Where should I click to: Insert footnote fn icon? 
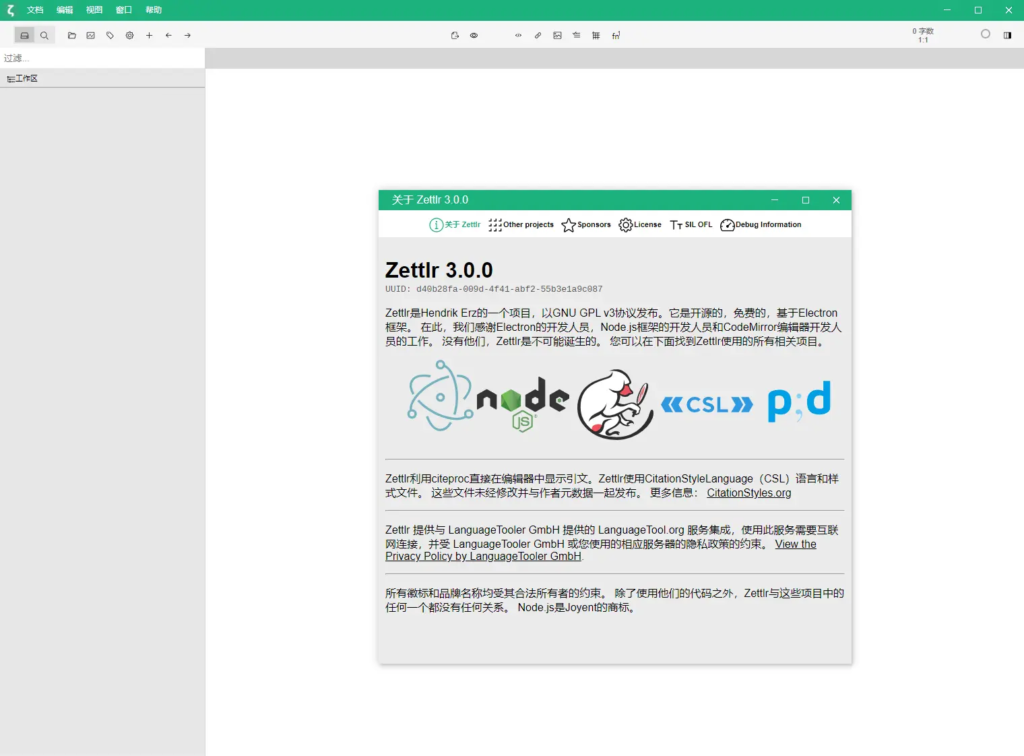tap(616, 35)
